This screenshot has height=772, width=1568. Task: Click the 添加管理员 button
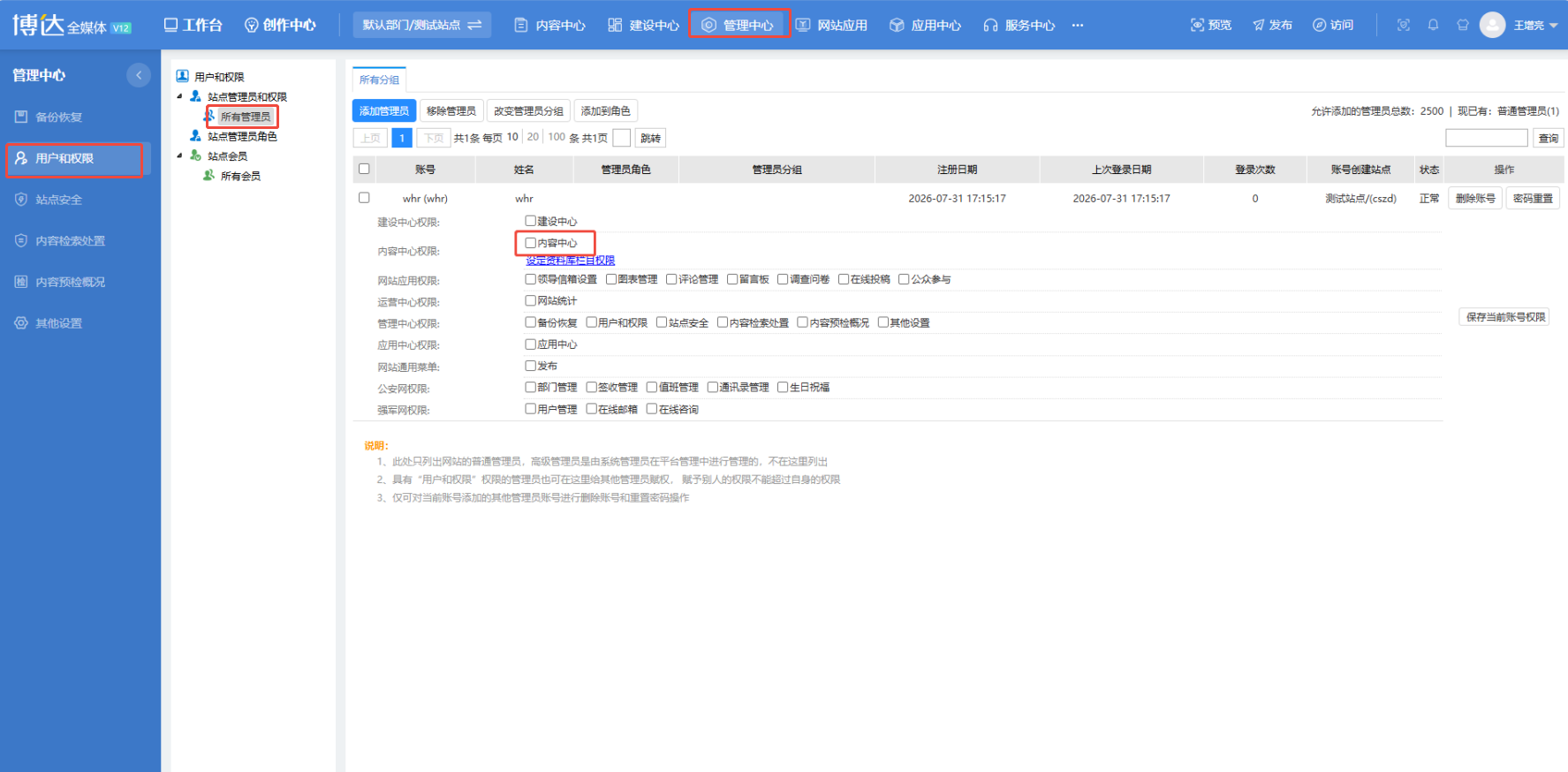tap(384, 110)
